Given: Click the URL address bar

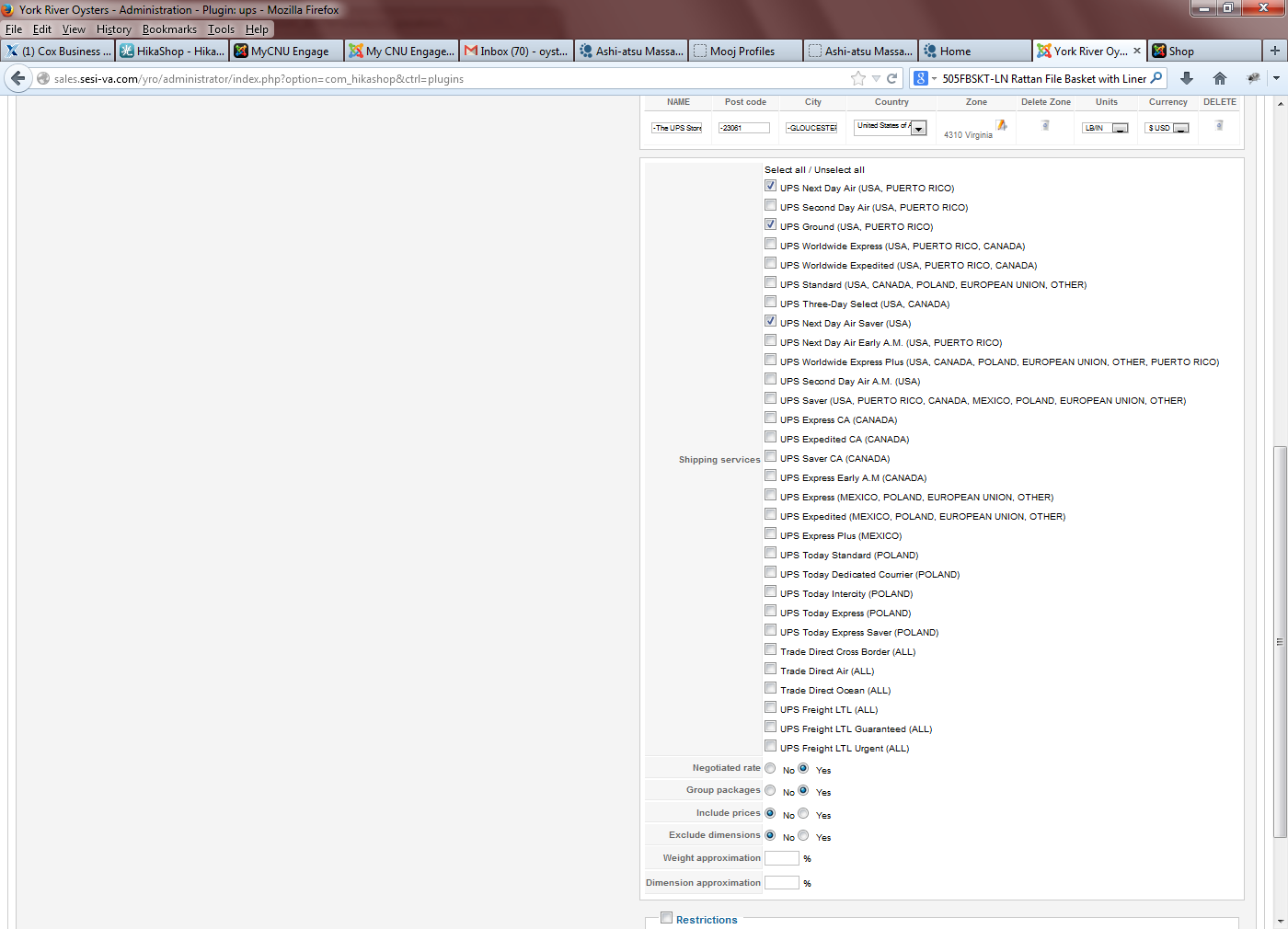Looking at the screenshot, I should click(x=451, y=79).
